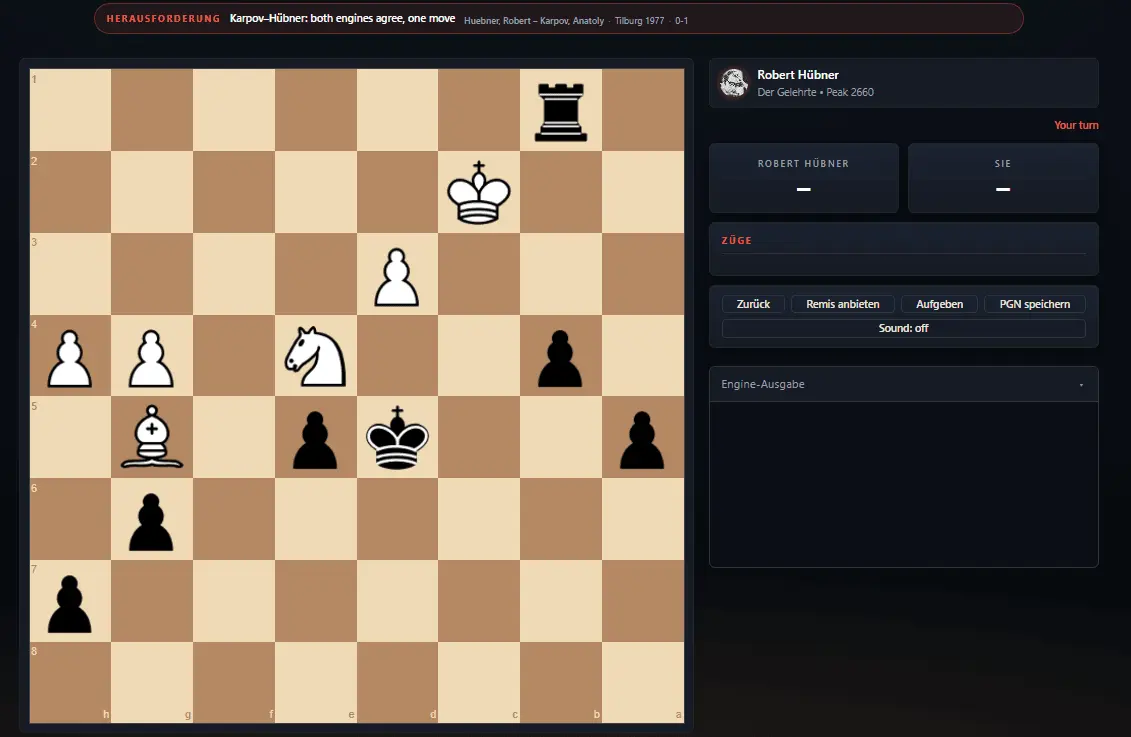Screen dimensions: 1131x737
Task: Click the empty square c5 next to black king
Action: pyautogui.click(x=479, y=437)
